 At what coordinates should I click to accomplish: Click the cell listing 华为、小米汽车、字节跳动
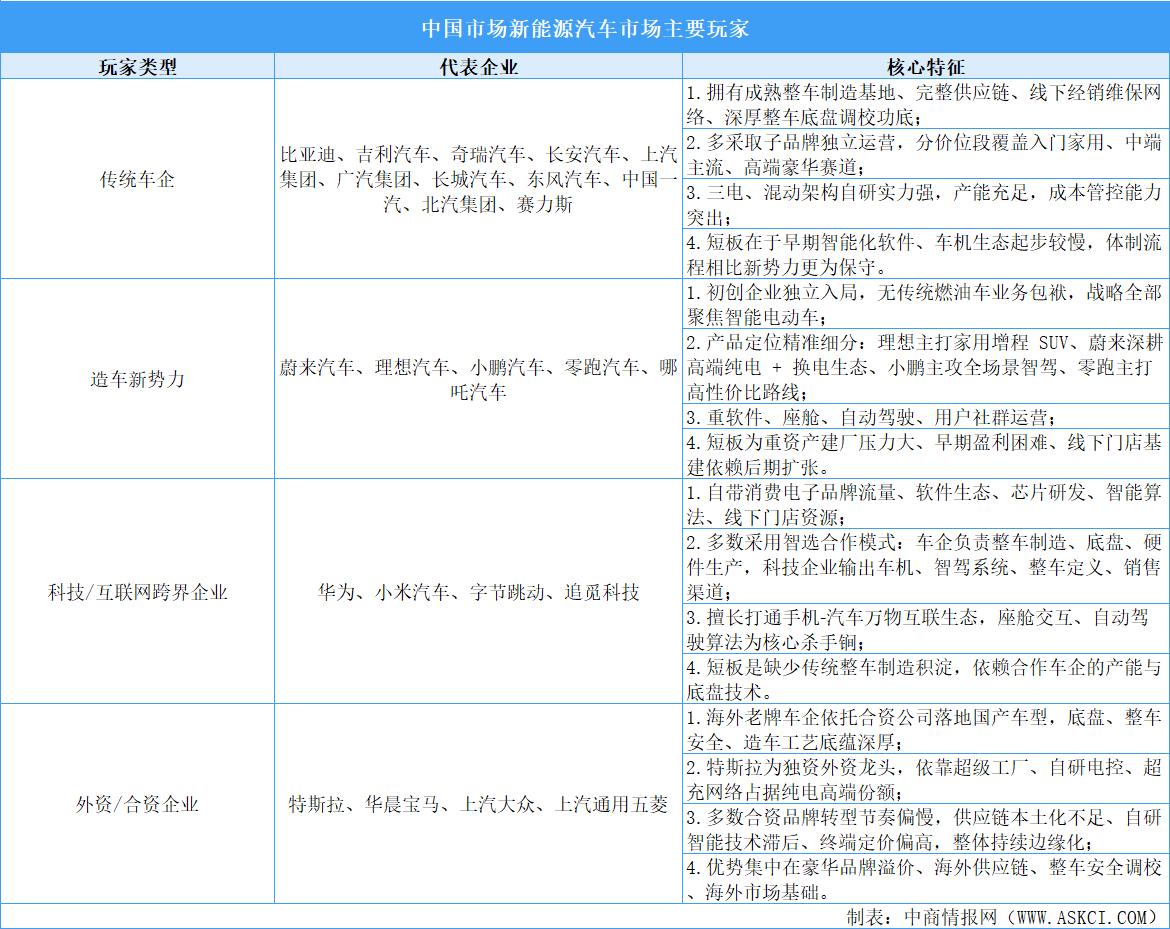coord(478,592)
